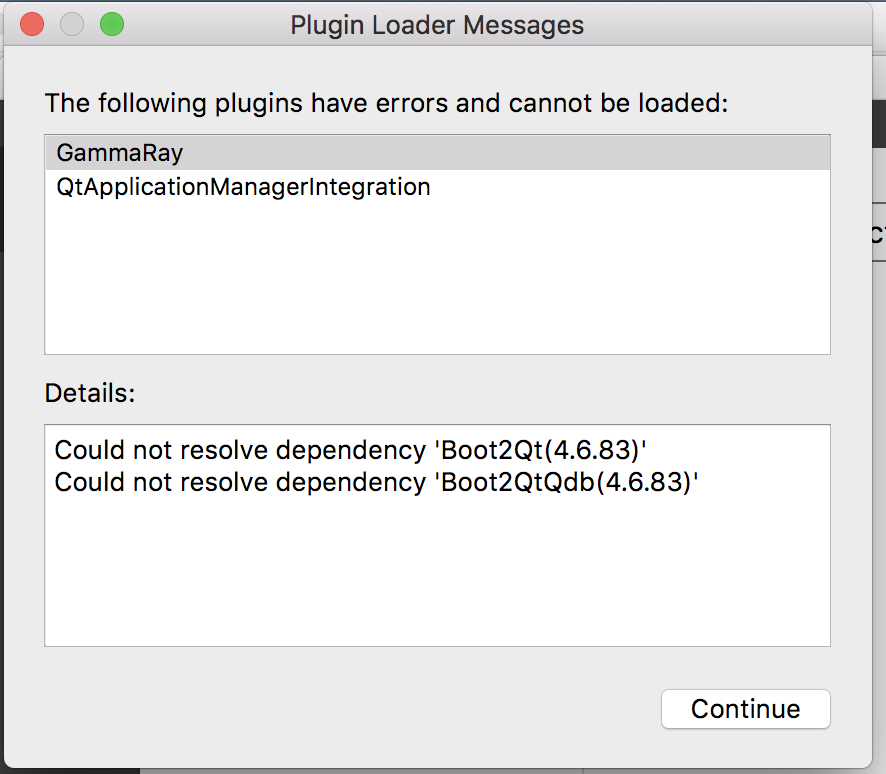
Task: Click the Boot2QtQdb(4.6.83) dependency error line
Action: pyautogui.click(x=375, y=482)
